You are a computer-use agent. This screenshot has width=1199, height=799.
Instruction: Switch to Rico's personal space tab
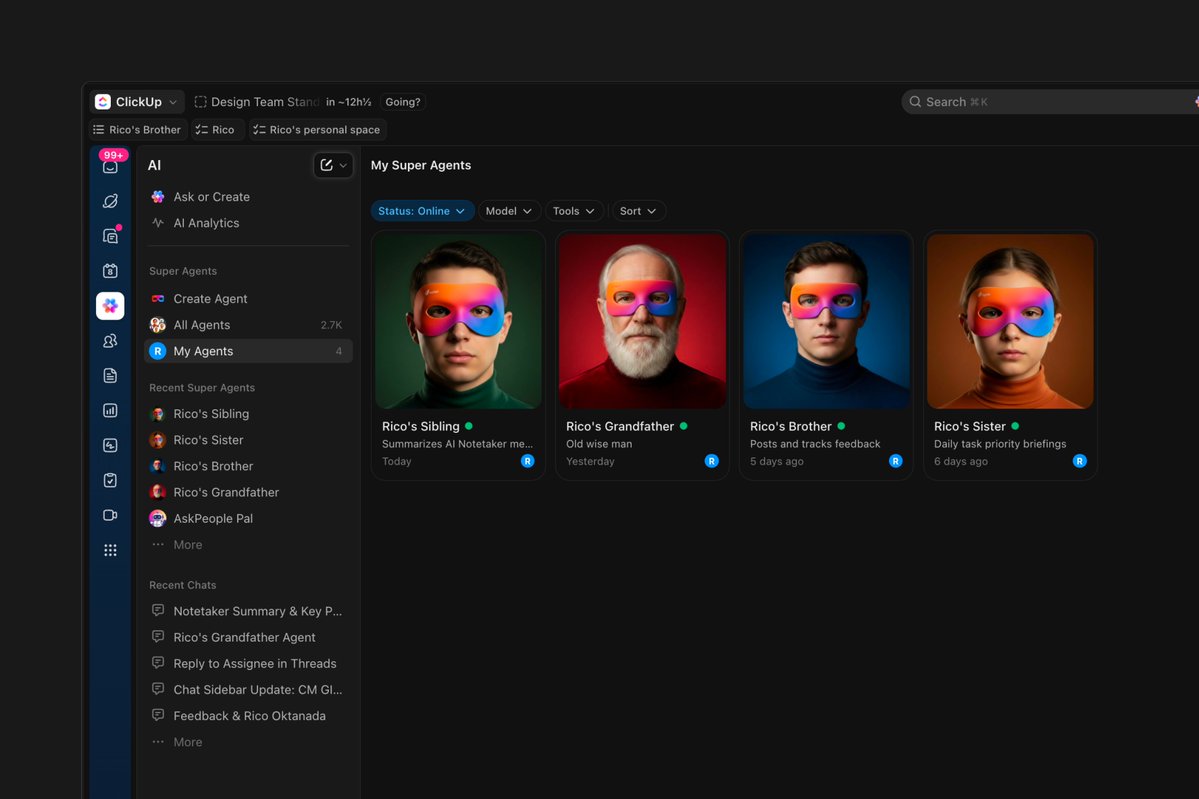317,130
